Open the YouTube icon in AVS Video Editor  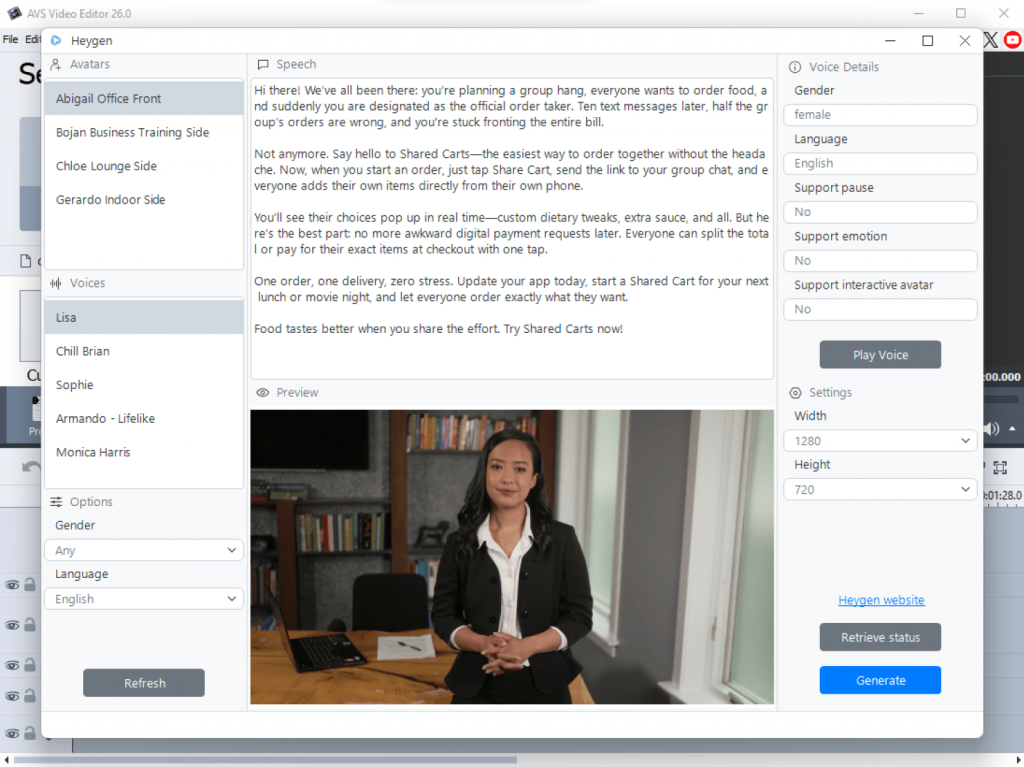pyautogui.click(x=1012, y=40)
